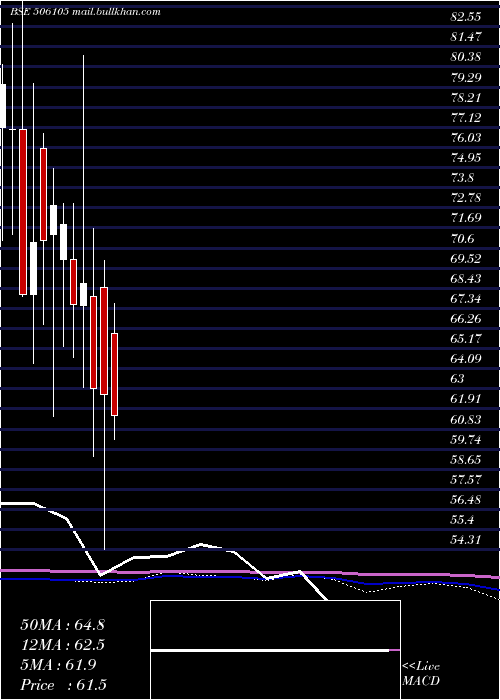This screenshot has height=700, width=500.
Task: Click the 60.83 price axis label
Action: point(466,420)
